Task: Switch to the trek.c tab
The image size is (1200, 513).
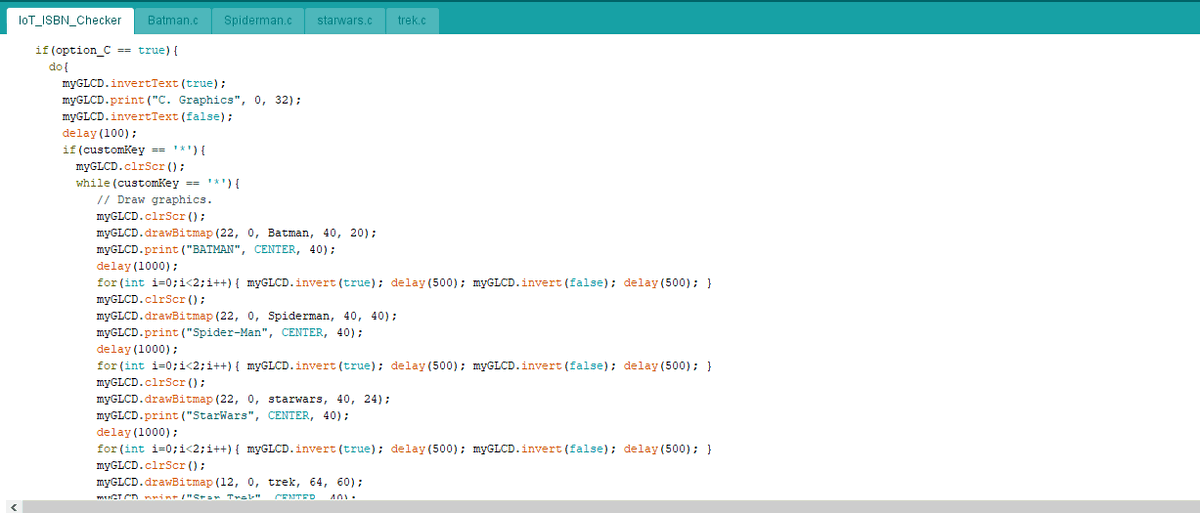Action: pyautogui.click(x=411, y=20)
